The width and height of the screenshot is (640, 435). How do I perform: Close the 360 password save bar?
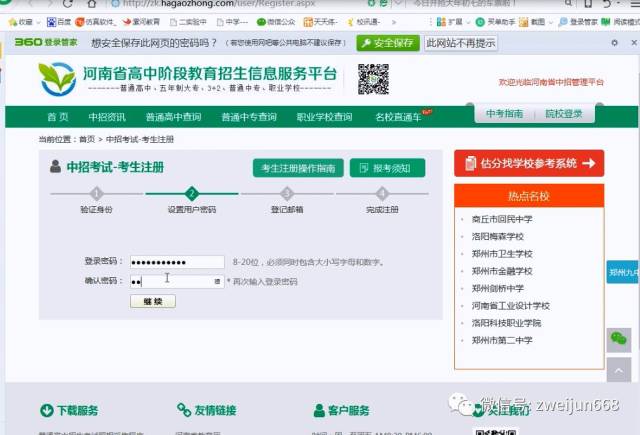pyautogui.click(x=634, y=42)
